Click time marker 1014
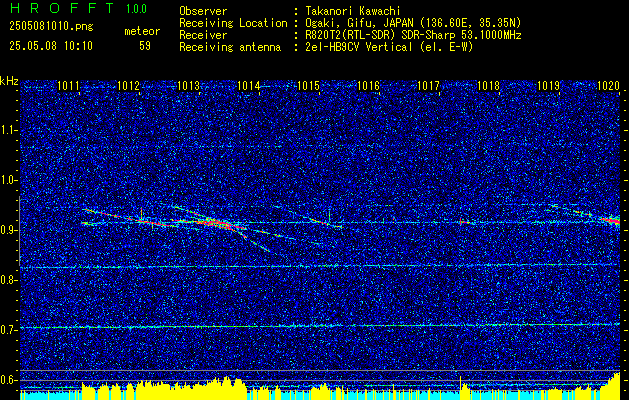 point(249,85)
